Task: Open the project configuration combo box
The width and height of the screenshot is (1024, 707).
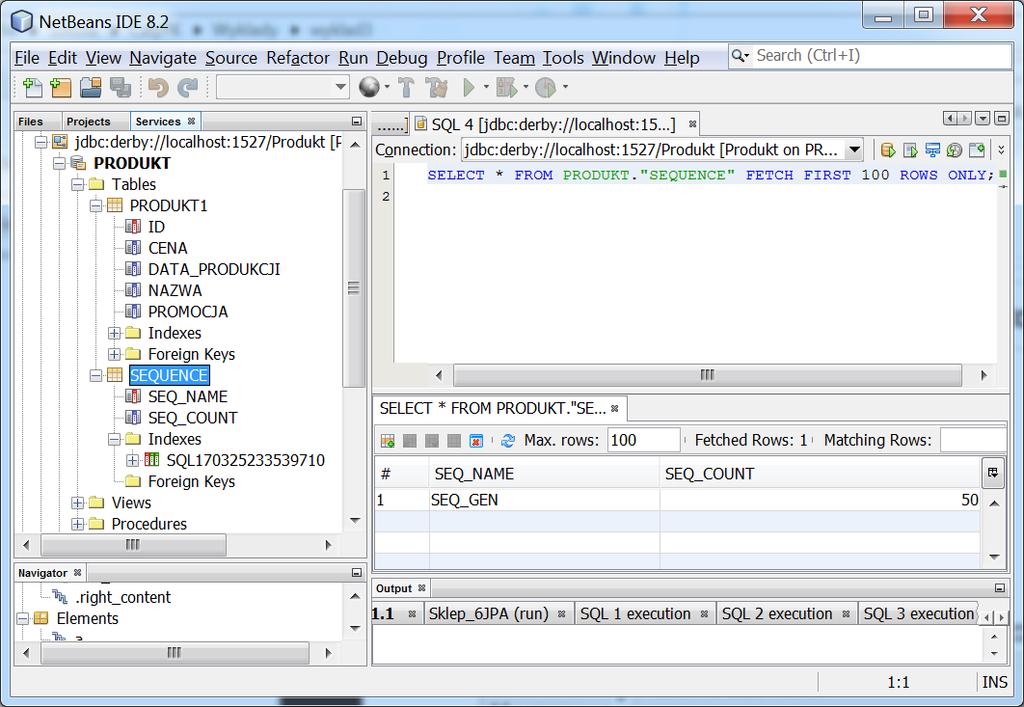Action: coord(282,87)
